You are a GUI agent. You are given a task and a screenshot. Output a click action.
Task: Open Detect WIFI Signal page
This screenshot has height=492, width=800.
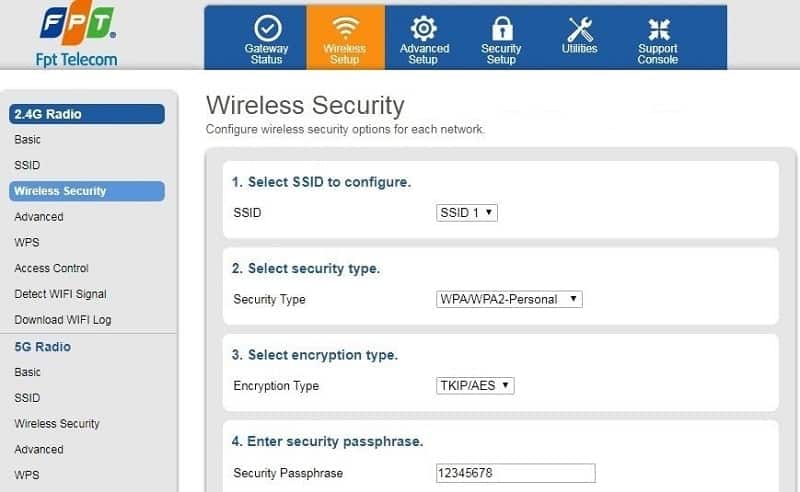[61, 294]
